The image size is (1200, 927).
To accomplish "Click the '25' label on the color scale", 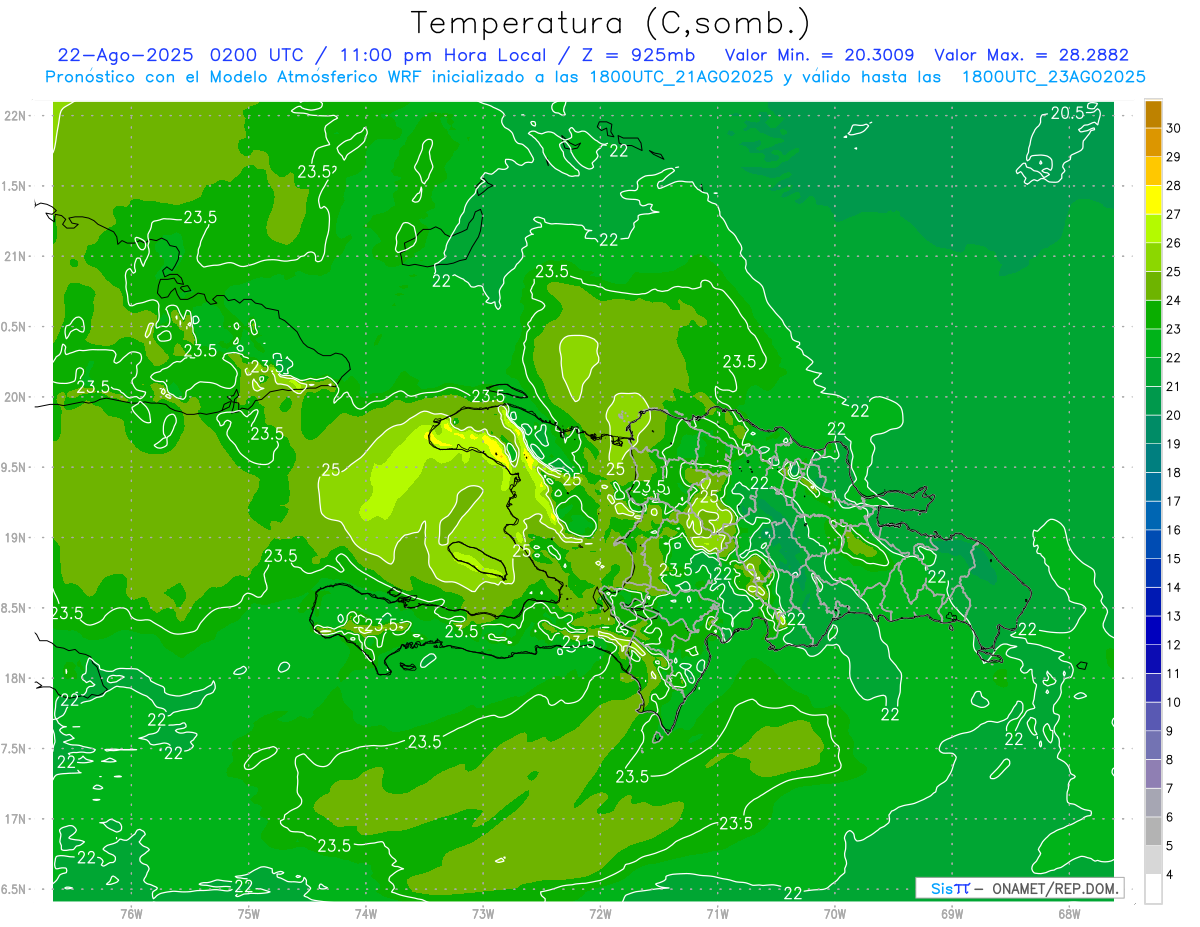I will 1174,272.
